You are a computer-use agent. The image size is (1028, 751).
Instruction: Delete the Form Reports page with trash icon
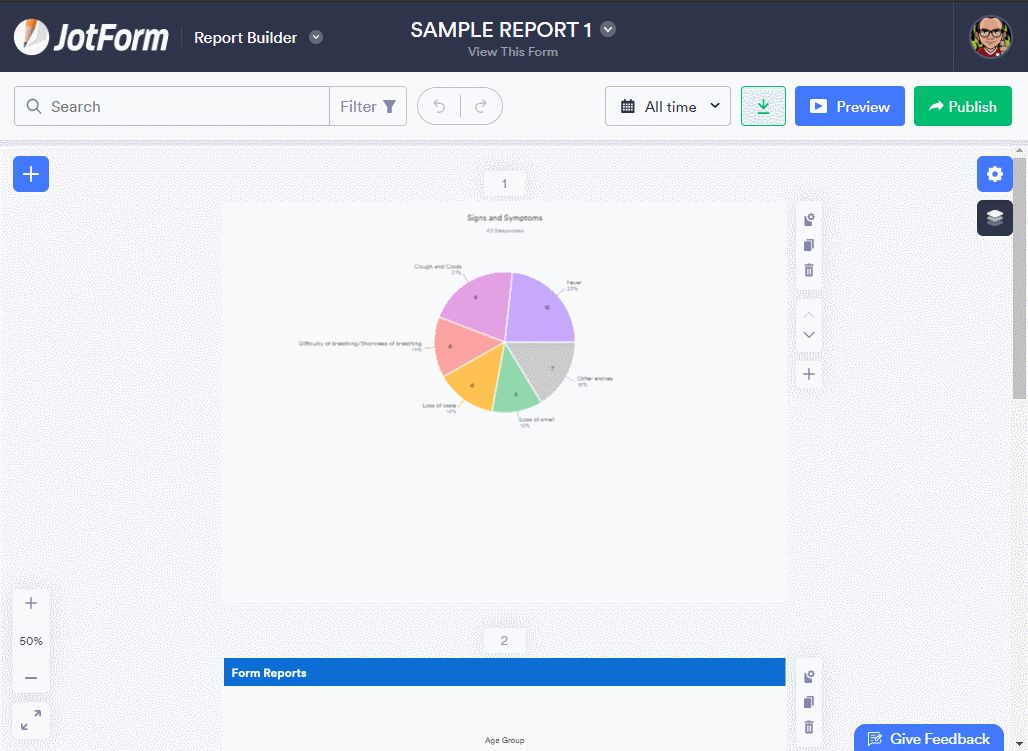[808, 727]
